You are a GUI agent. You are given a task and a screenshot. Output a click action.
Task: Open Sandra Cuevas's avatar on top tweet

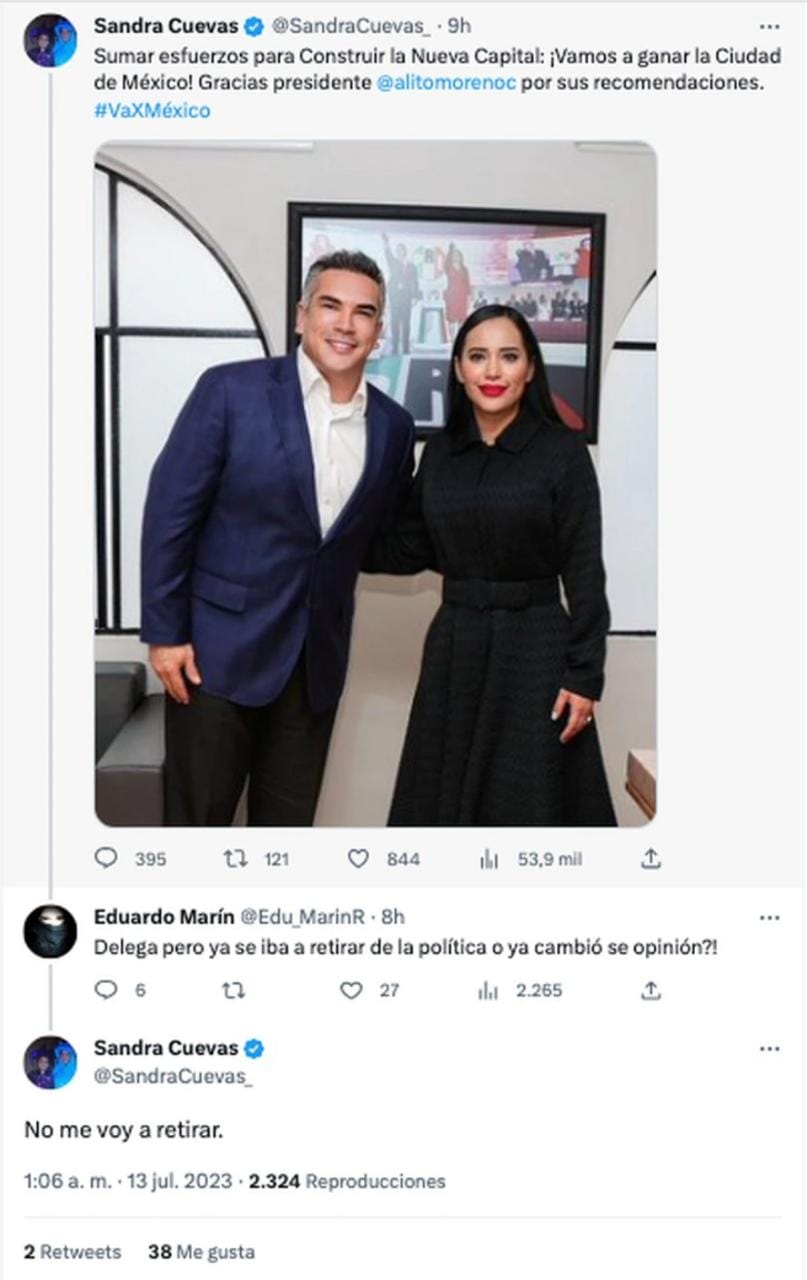(x=50, y=41)
